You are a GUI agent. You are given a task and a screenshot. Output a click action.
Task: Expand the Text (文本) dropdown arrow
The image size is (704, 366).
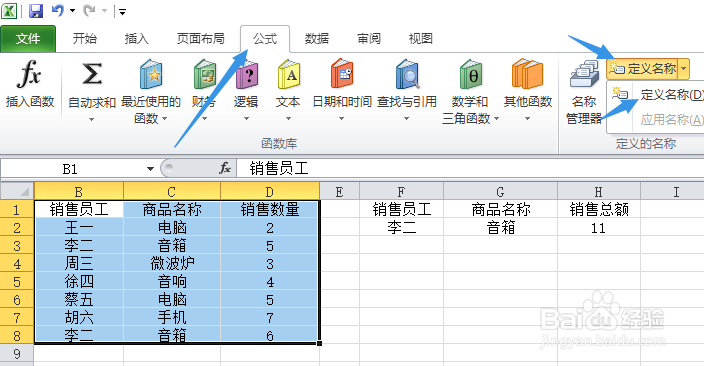[x=288, y=119]
